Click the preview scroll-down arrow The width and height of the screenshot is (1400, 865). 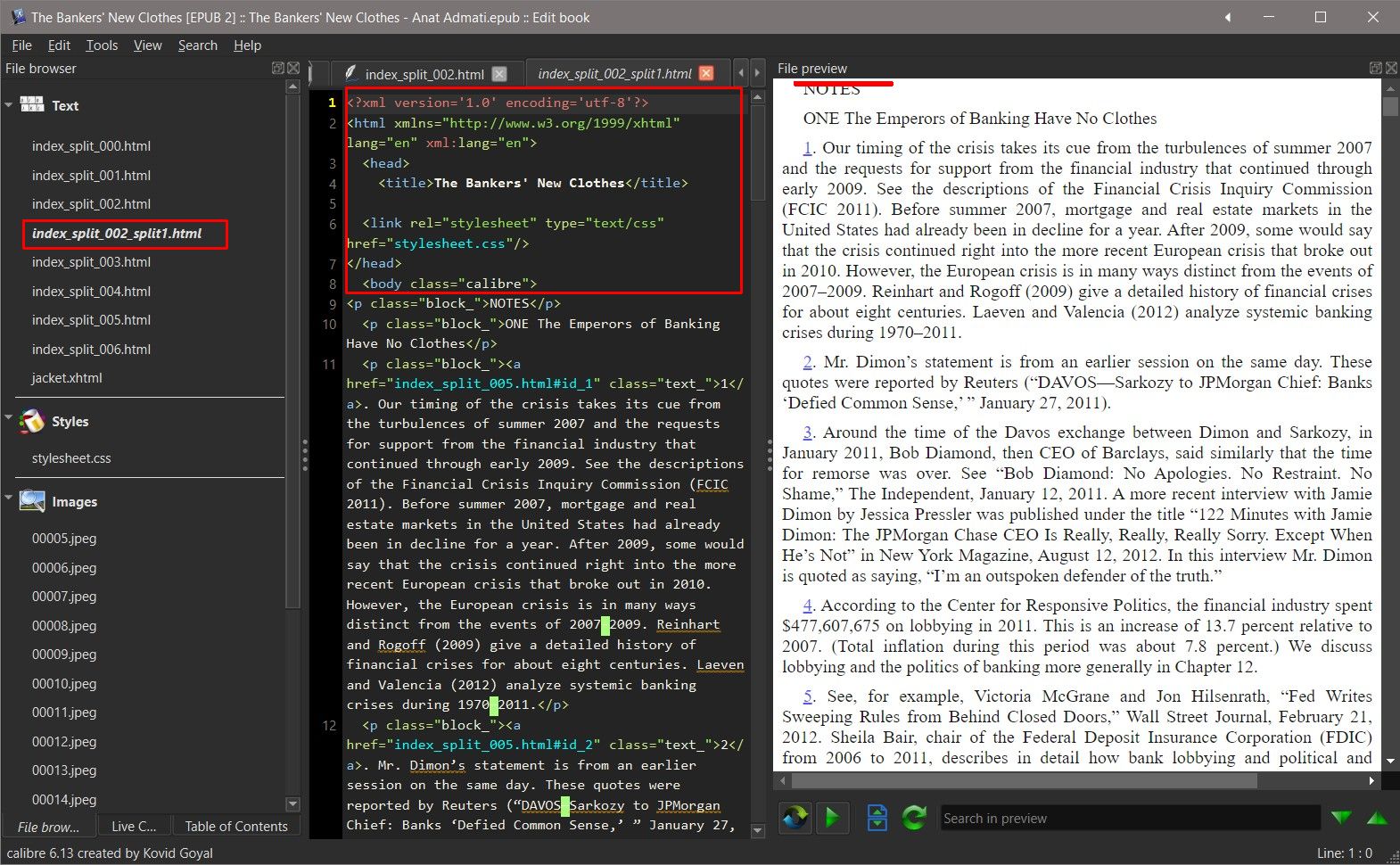pos(1390,762)
